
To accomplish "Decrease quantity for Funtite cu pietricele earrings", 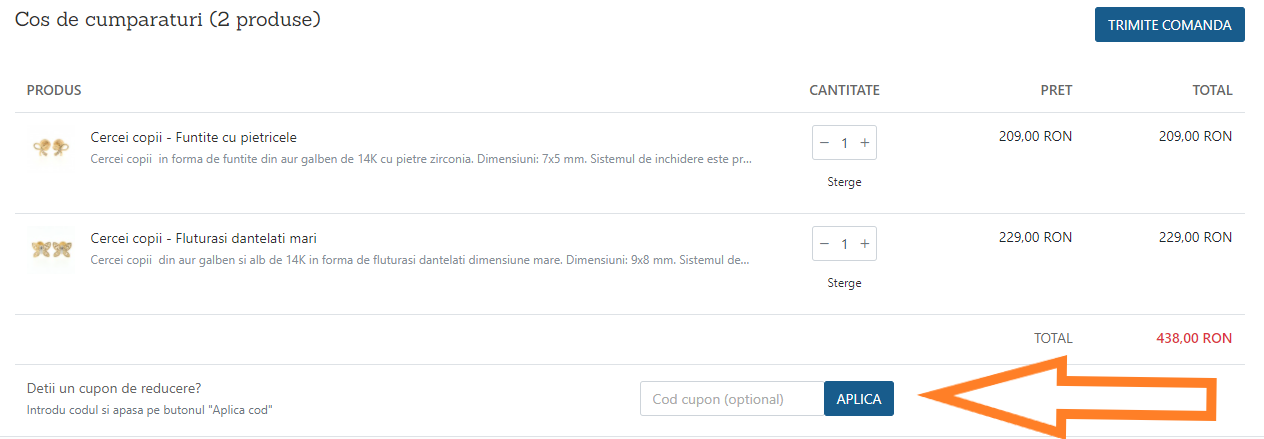I will pyautogui.click(x=824, y=143).
